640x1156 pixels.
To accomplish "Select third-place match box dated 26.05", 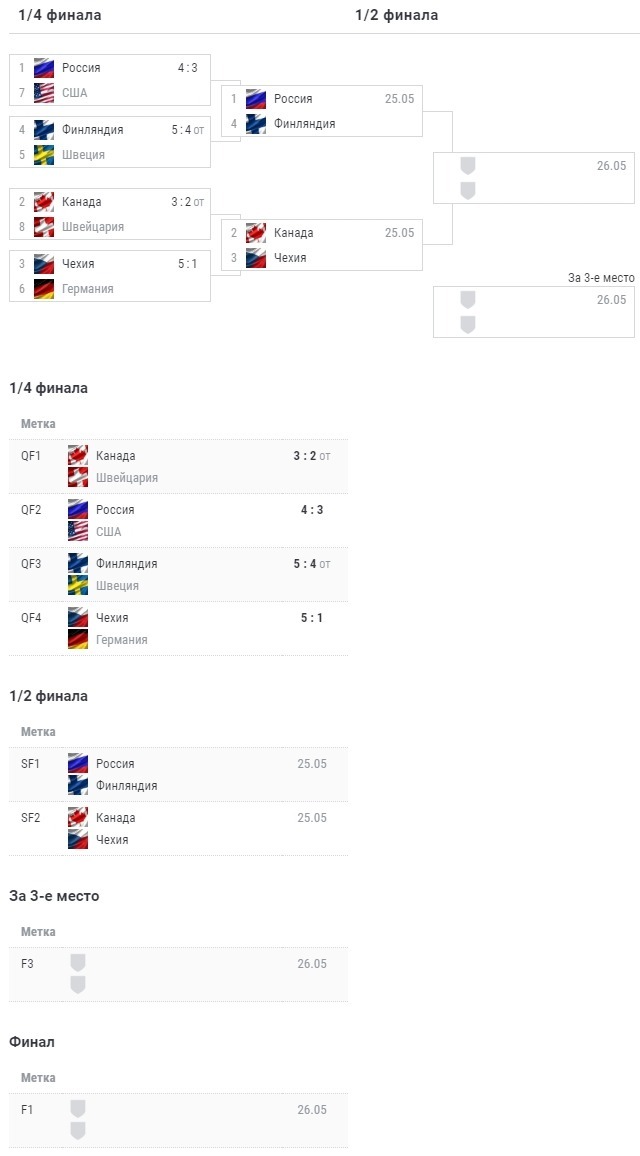I will pos(534,312).
